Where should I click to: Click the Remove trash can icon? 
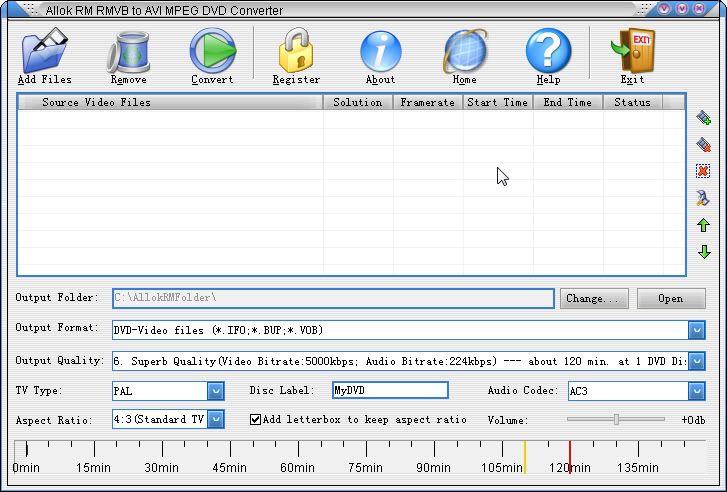(x=128, y=50)
